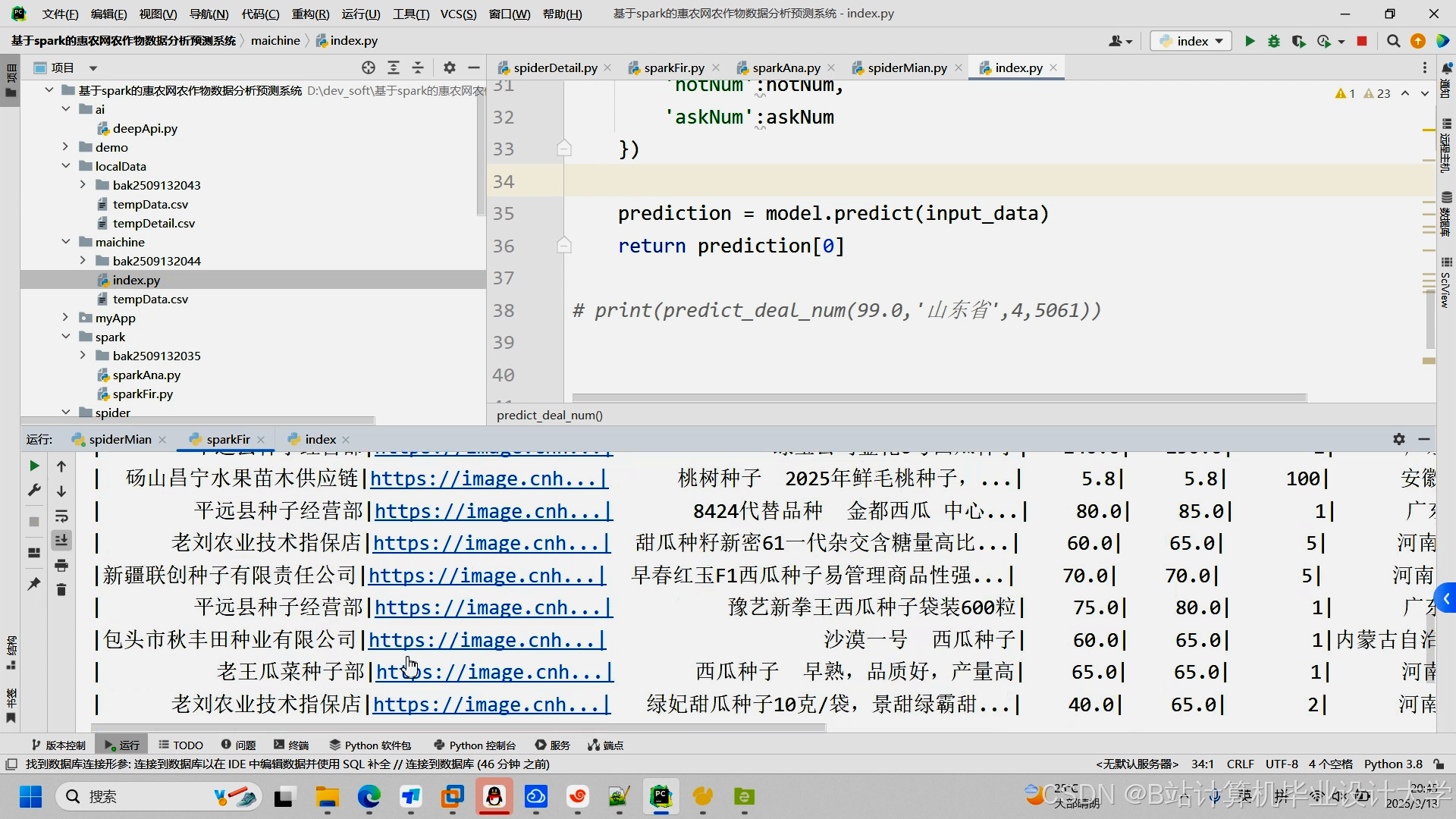This screenshot has height=819, width=1456.
Task: Enable scroll to end in console
Action: (x=61, y=540)
